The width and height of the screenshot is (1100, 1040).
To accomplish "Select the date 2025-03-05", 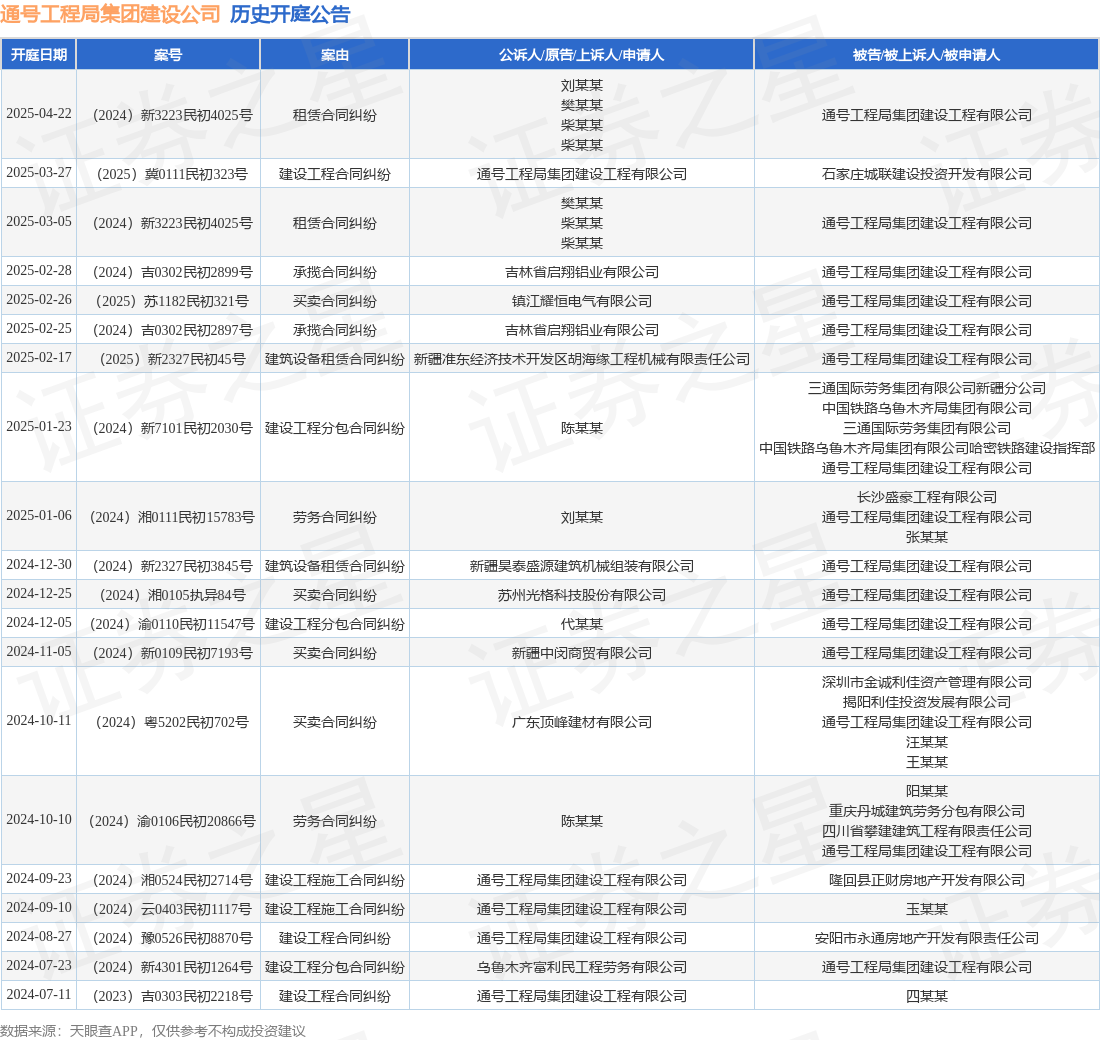I will [39, 222].
